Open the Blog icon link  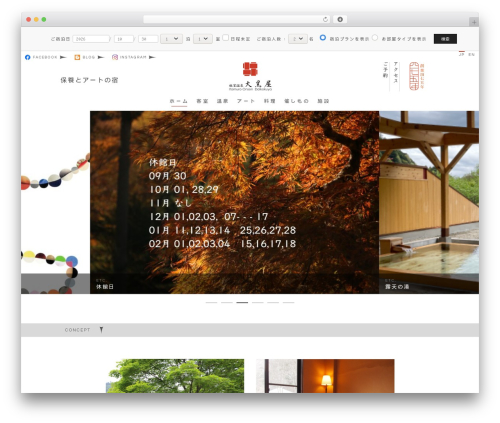point(77,57)
